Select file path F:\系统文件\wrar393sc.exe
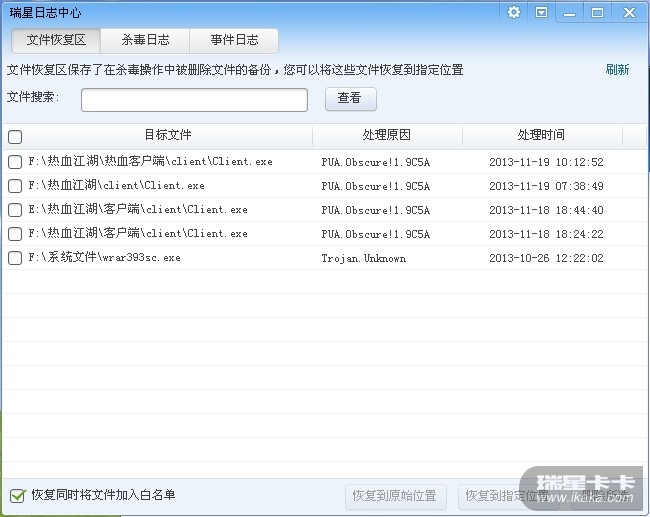650x517 pixels. [x=104, y=257]
